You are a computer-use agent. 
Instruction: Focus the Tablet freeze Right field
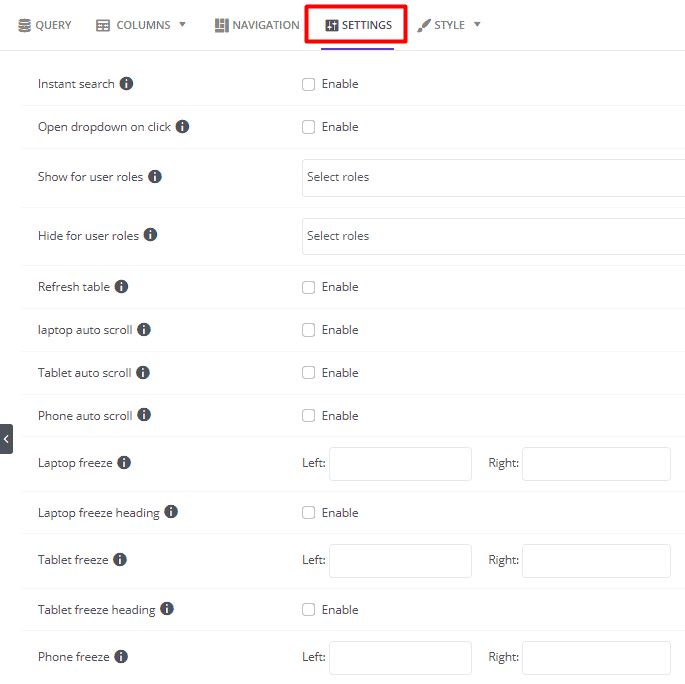[x=596, y=561]
